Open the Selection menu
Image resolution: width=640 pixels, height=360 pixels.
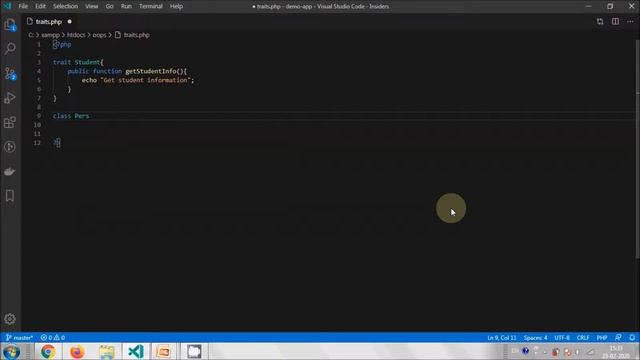coord(65,6)
